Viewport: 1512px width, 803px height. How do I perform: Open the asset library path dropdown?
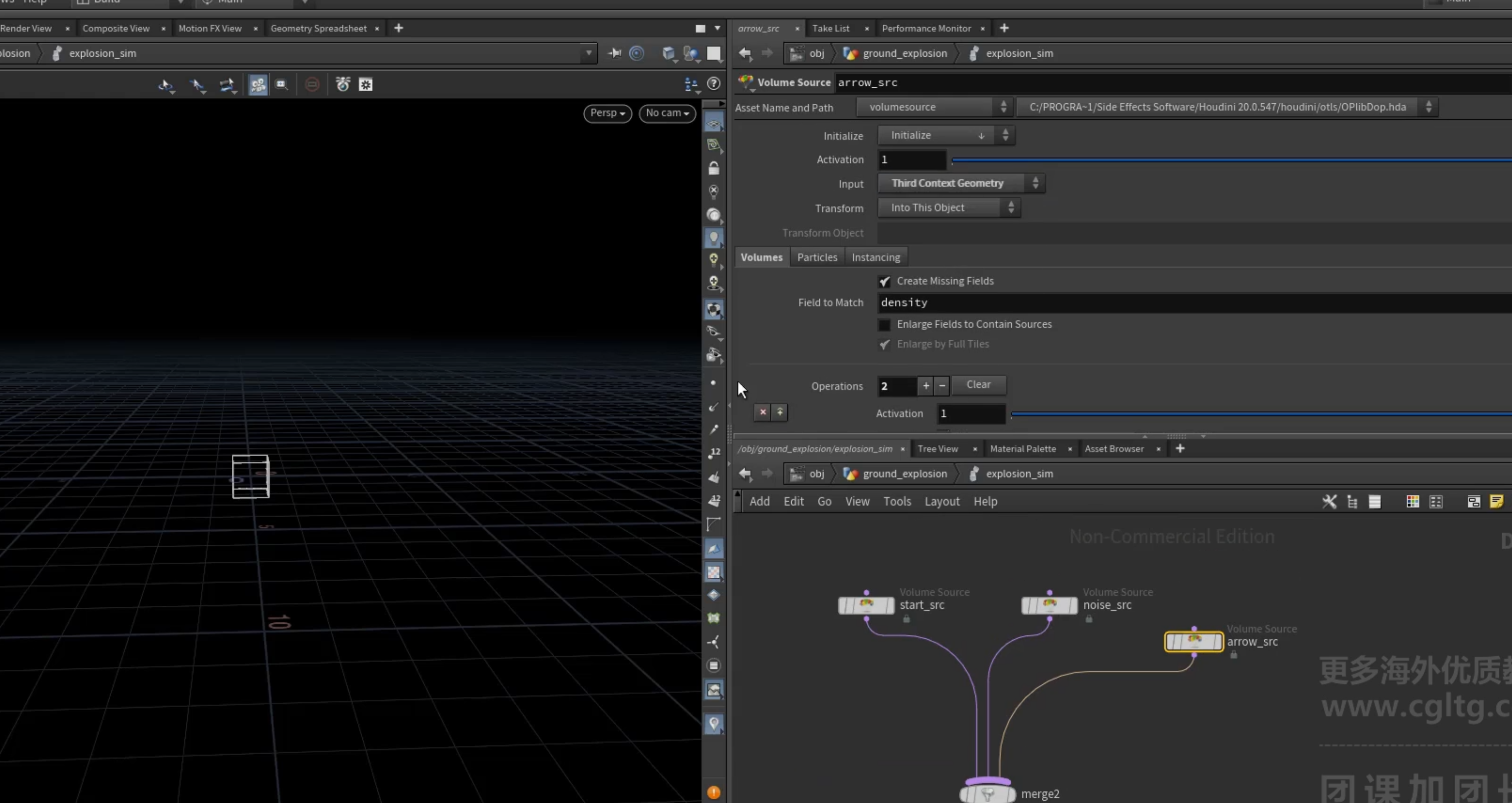tap(1227, 107)
